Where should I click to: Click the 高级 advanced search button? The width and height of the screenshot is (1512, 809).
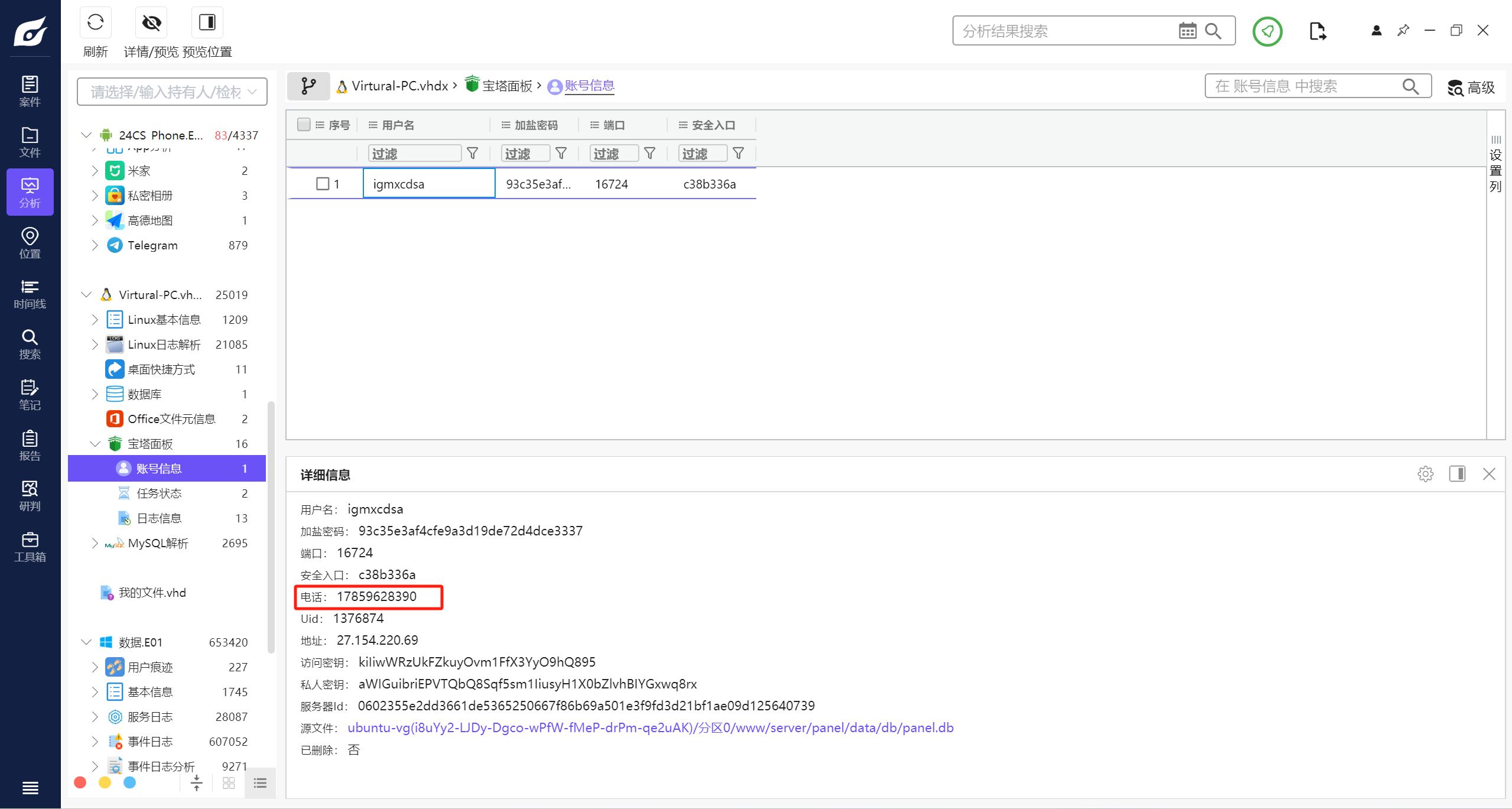click(1471, 87)
